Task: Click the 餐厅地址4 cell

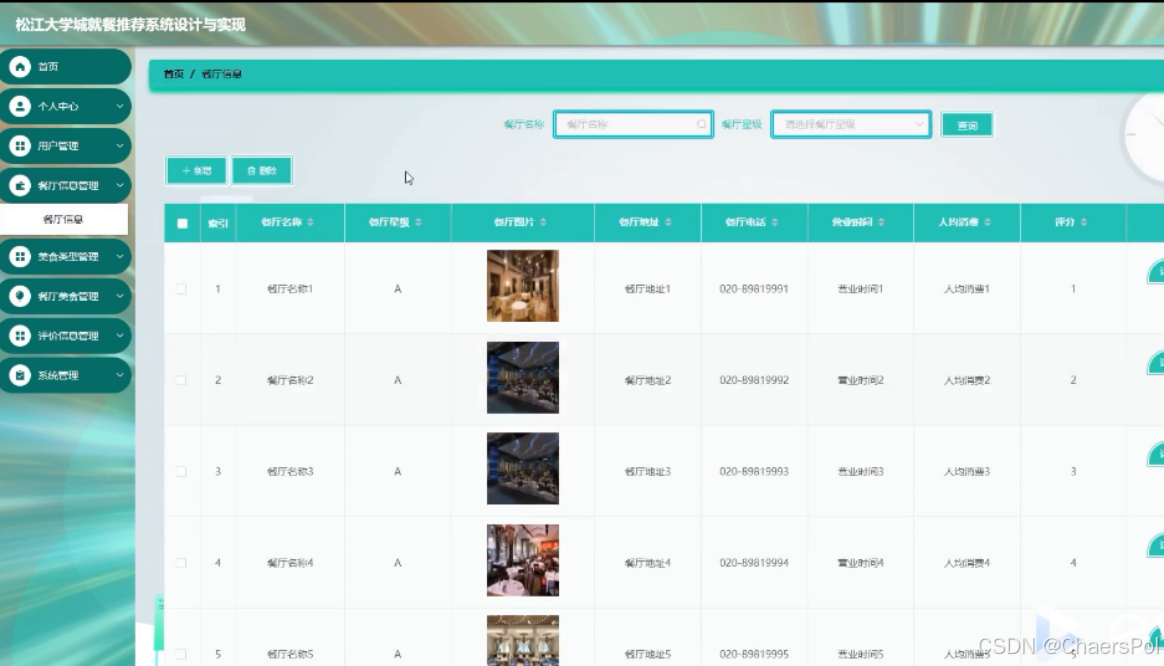Action: click(647, 563)
